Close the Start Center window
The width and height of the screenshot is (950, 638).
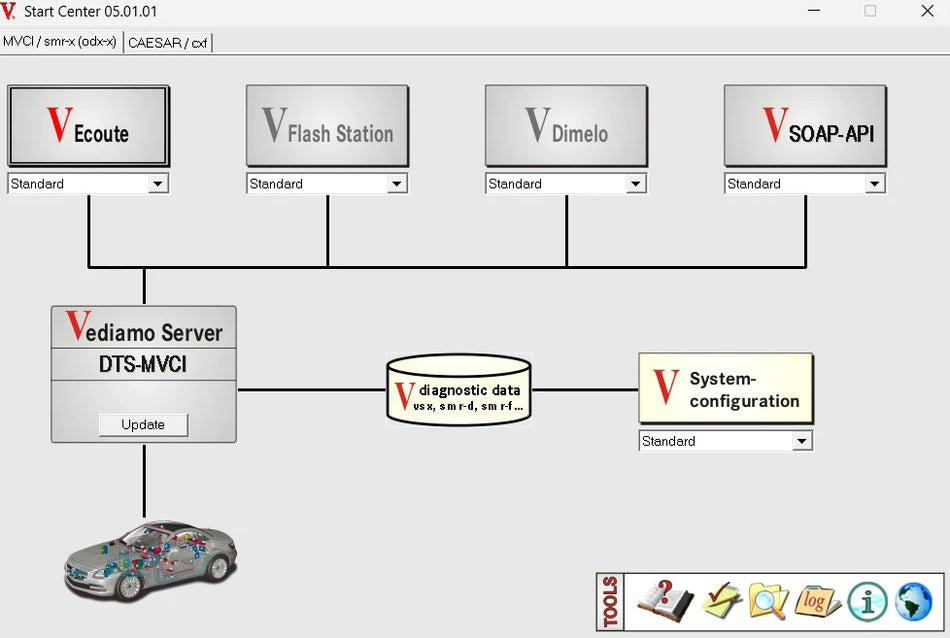pos(927,11)
